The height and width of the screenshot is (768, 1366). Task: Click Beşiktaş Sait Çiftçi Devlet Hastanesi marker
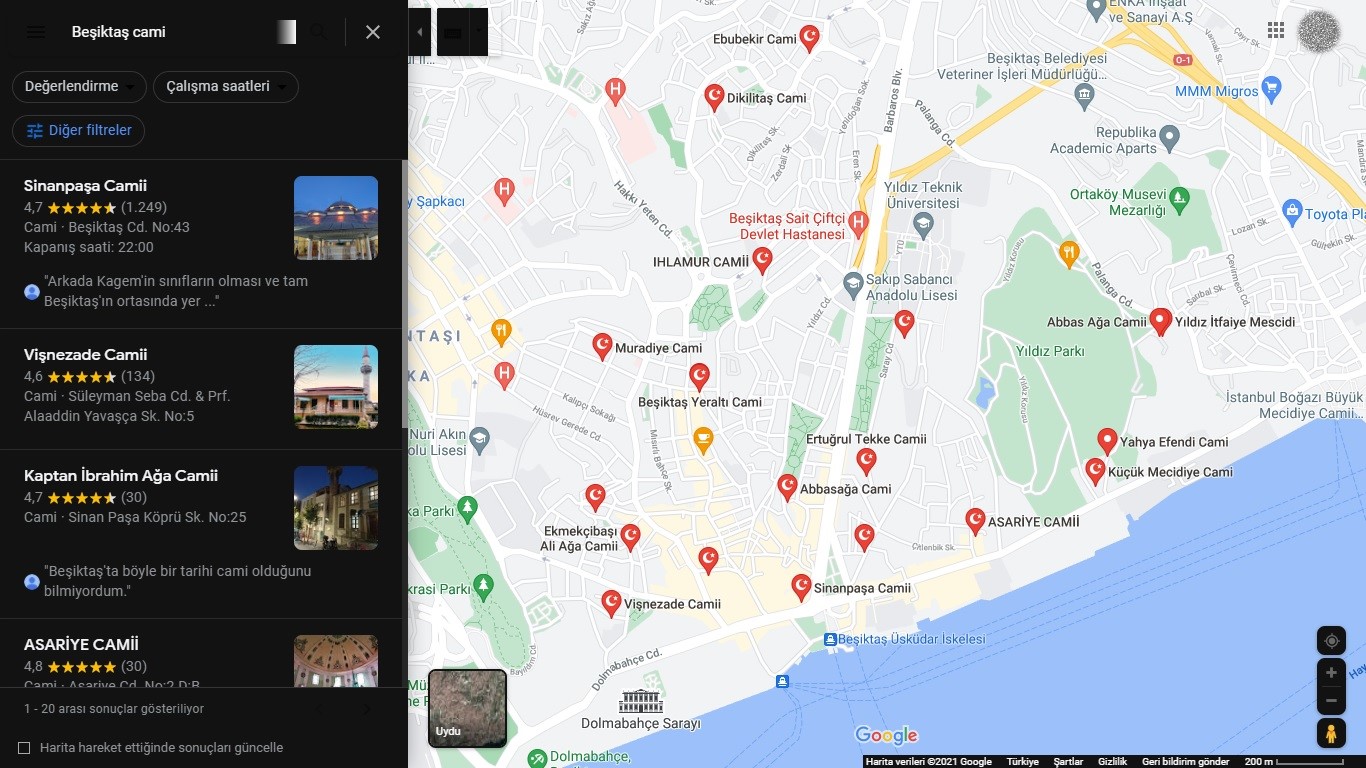point(858,221)
